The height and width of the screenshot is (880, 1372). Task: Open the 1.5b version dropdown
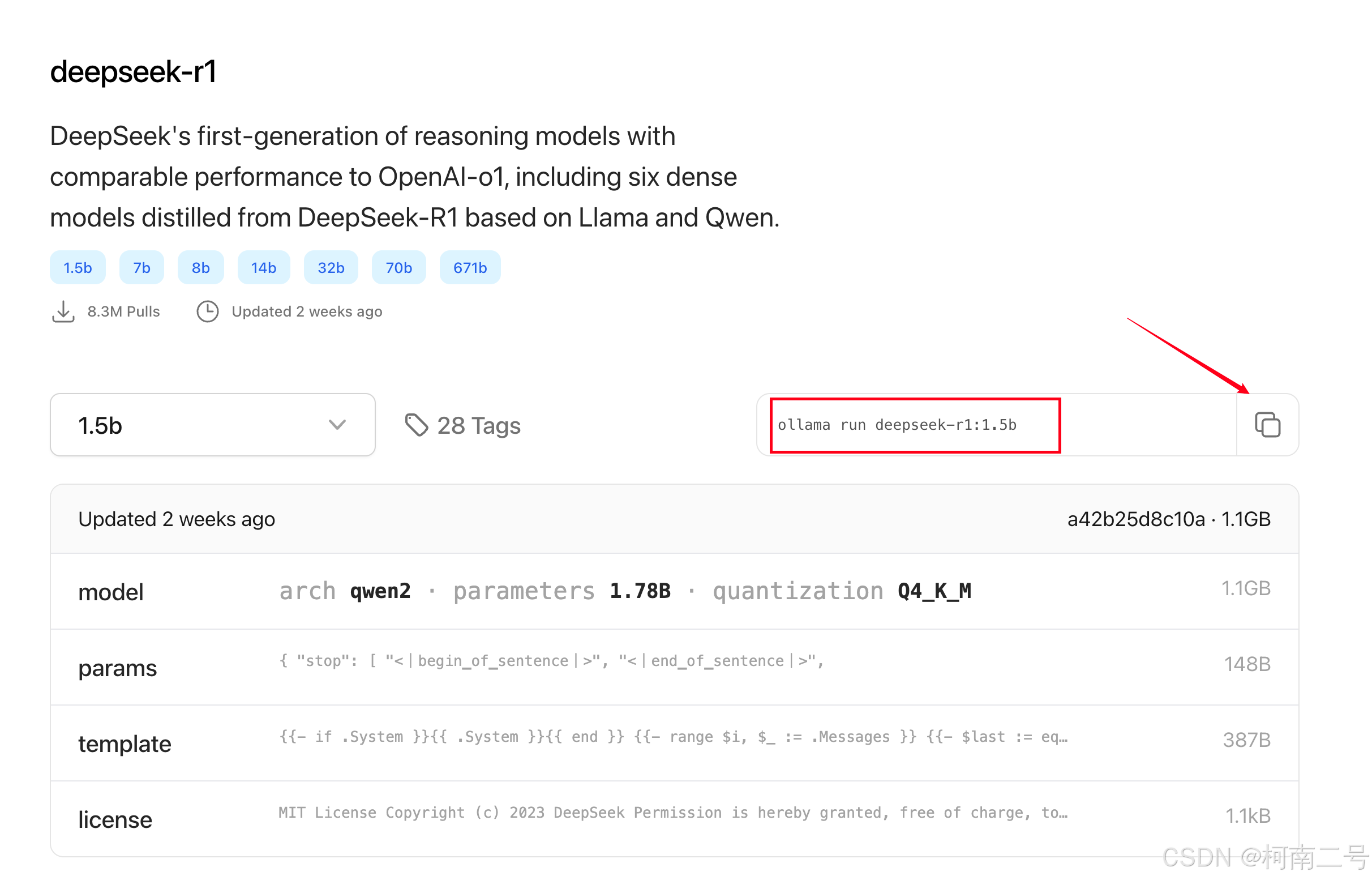point(212,425)
